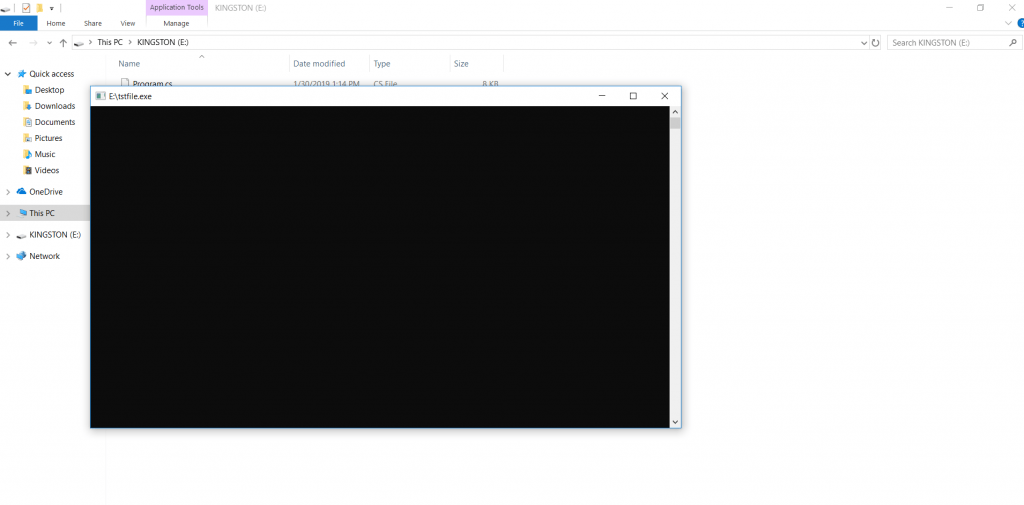
Task: Open the File ribbon tab
Action: click(x=18, y=24)
